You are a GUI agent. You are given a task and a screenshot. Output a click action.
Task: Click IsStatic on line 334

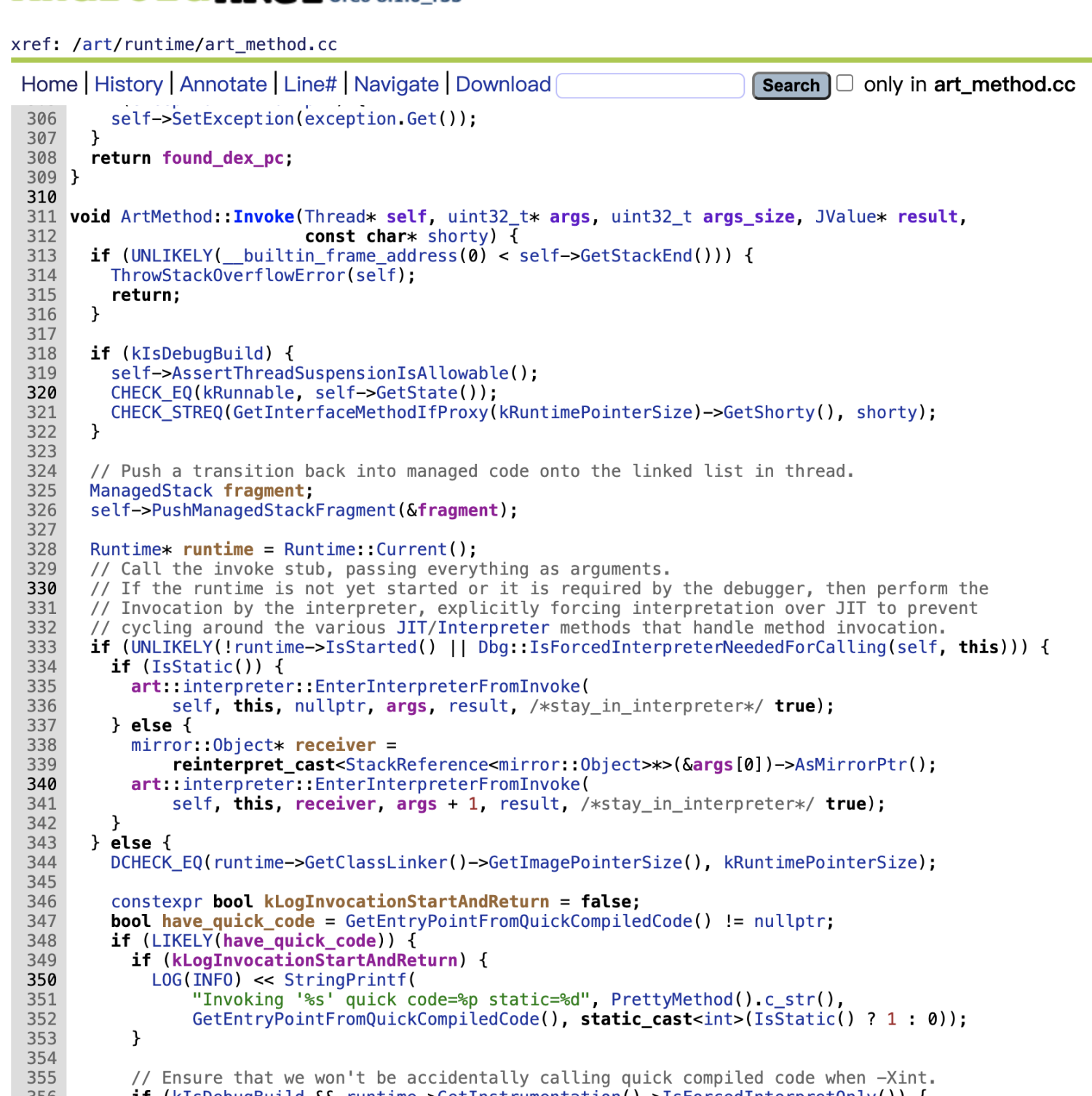pyautogui.click(x=192, y=667)
